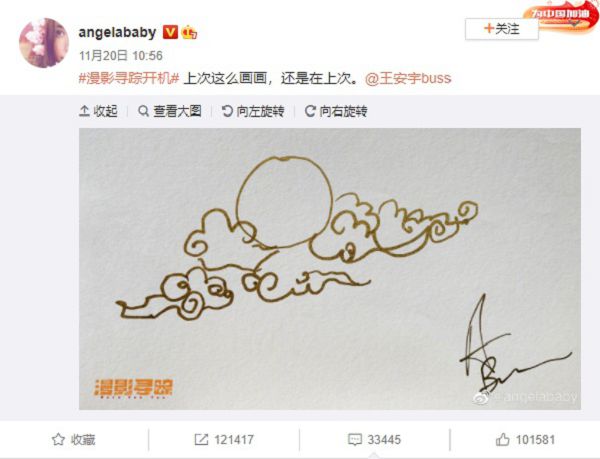The width and height of the screenshot is (600, 459).
Task: Rotate the image right with 向右旋转
Action: [x=336, y=111]
